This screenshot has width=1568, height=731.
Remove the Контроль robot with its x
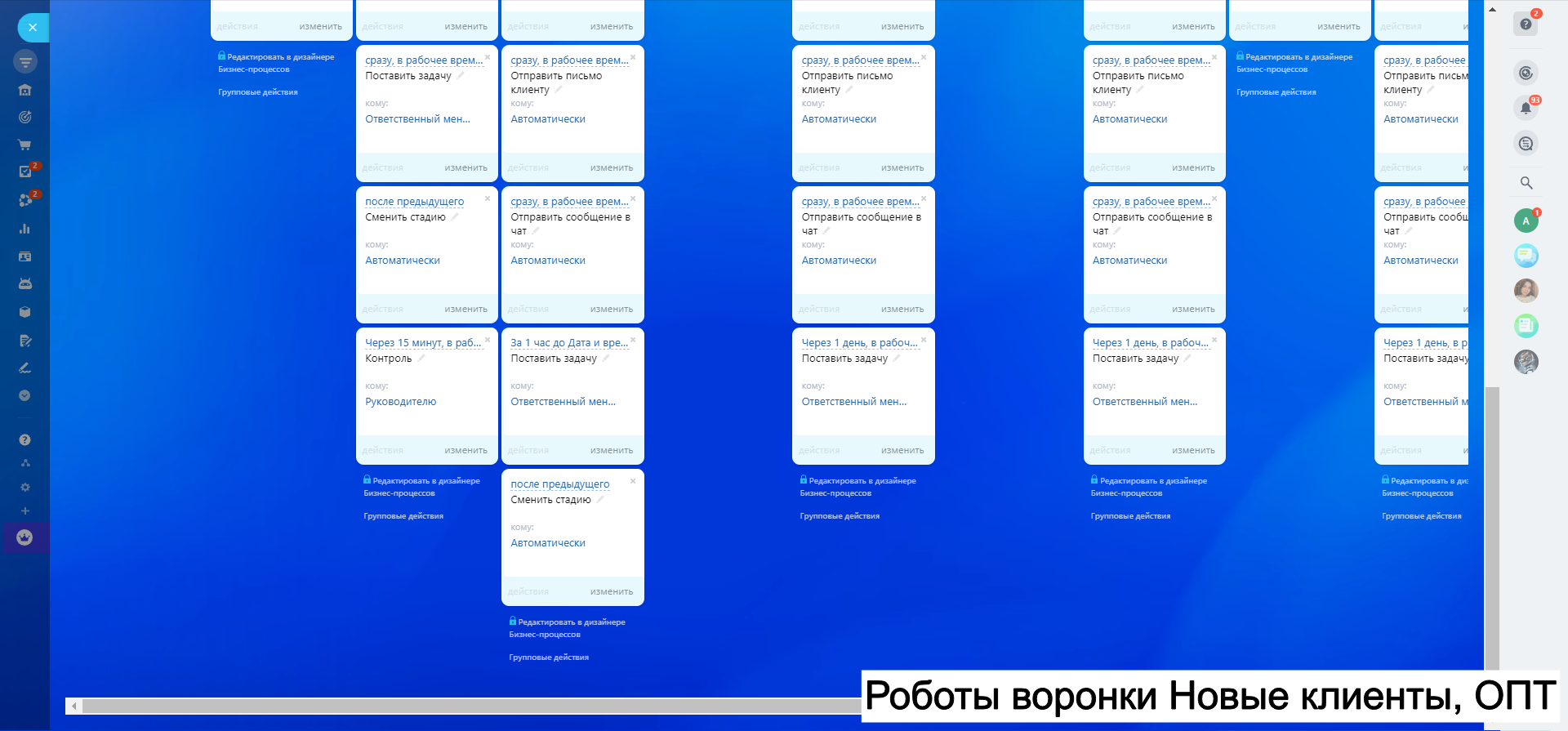point(488,340)
